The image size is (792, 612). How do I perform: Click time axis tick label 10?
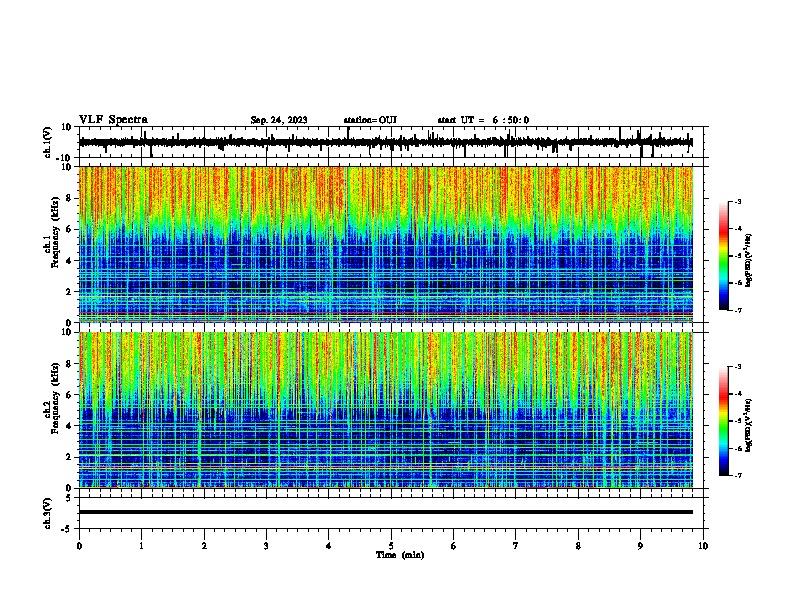click(x=703, y=546)
